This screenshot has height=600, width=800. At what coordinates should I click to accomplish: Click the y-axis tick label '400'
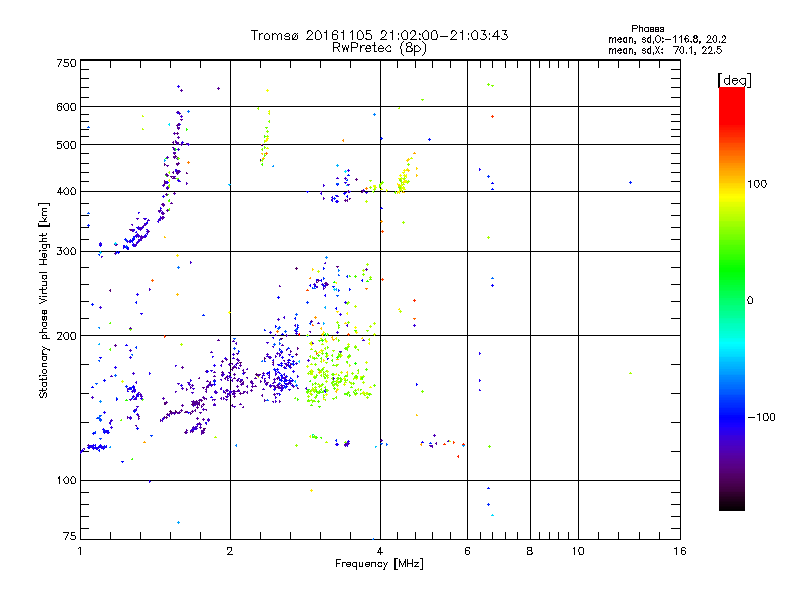[x=67, y=192]
